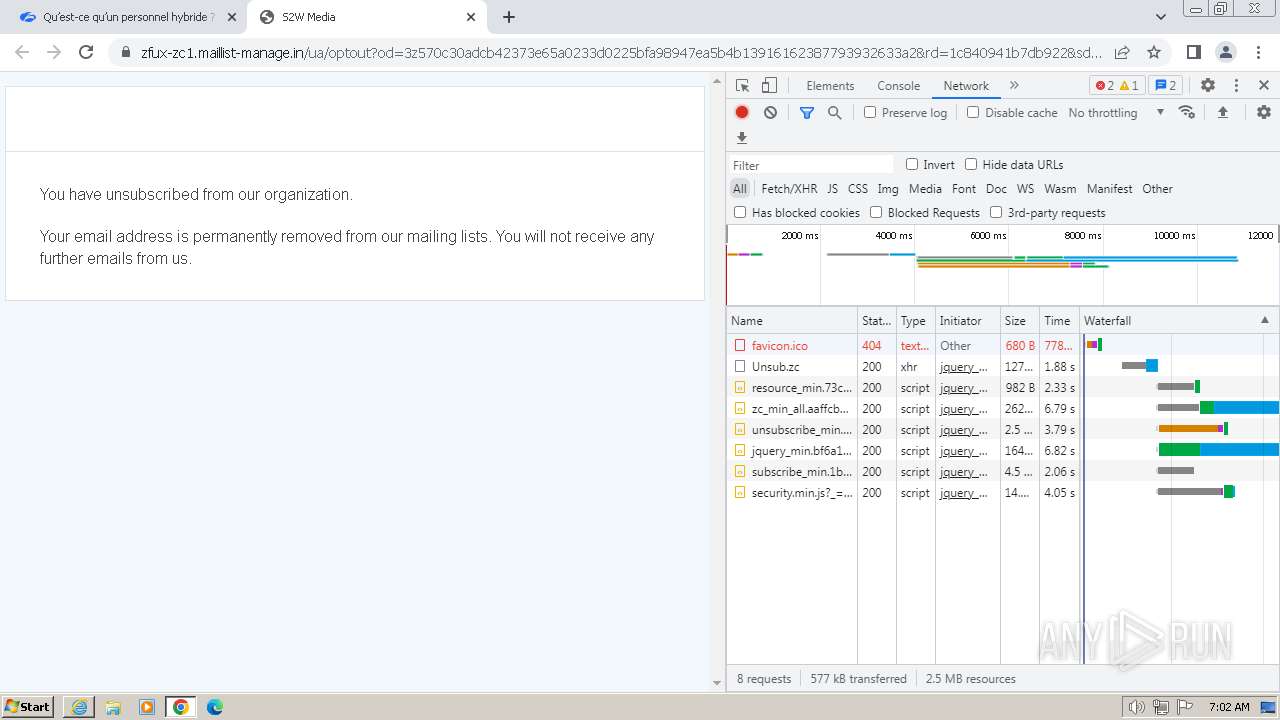Filter requests by Font type
The height and width of the screenshot is (720, 1280).
[x=964, y=189]
